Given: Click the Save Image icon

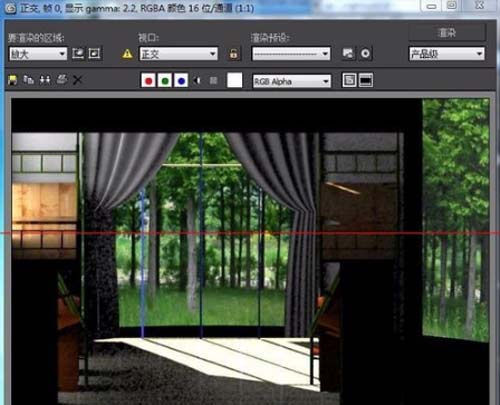Looking at the screenshot, I should [x=12, y=80].
